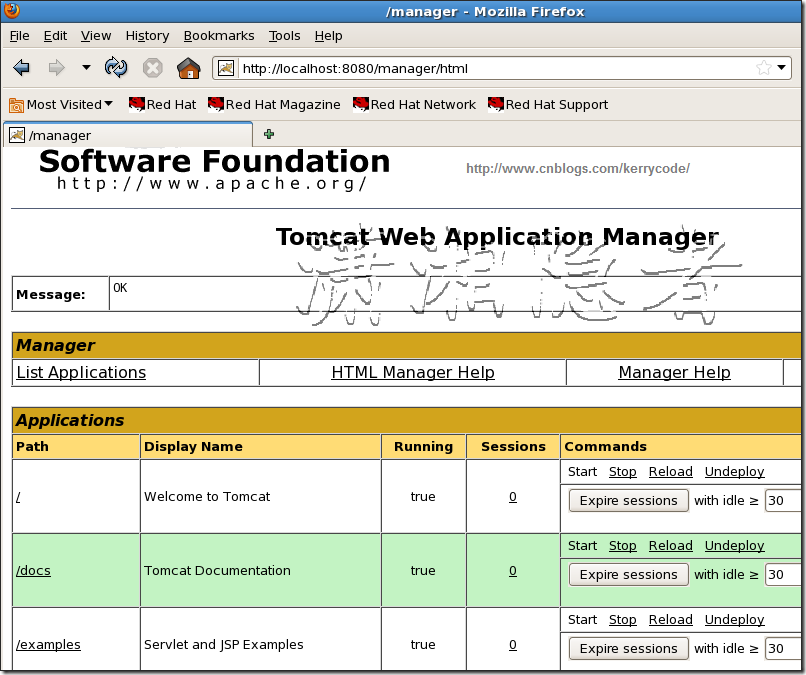Click the 'Commands' column header
The width and height of the screenshot is (806, 675).
(x=606, y=446)
